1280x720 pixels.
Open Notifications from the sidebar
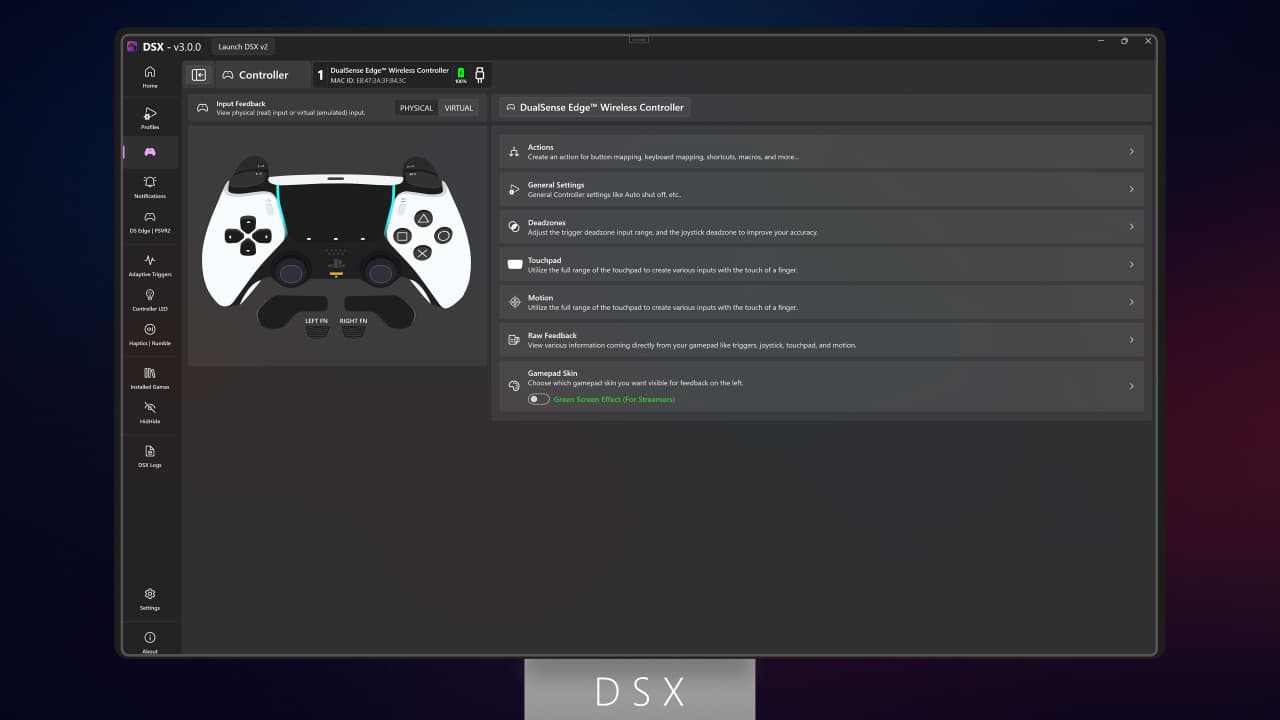click(x=149, y=188)
